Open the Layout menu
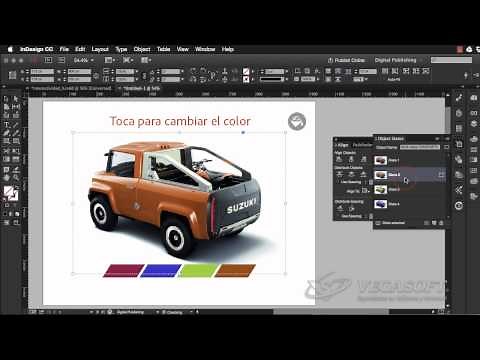The height and width of the screenshot is (360, 480). (100, 49)
